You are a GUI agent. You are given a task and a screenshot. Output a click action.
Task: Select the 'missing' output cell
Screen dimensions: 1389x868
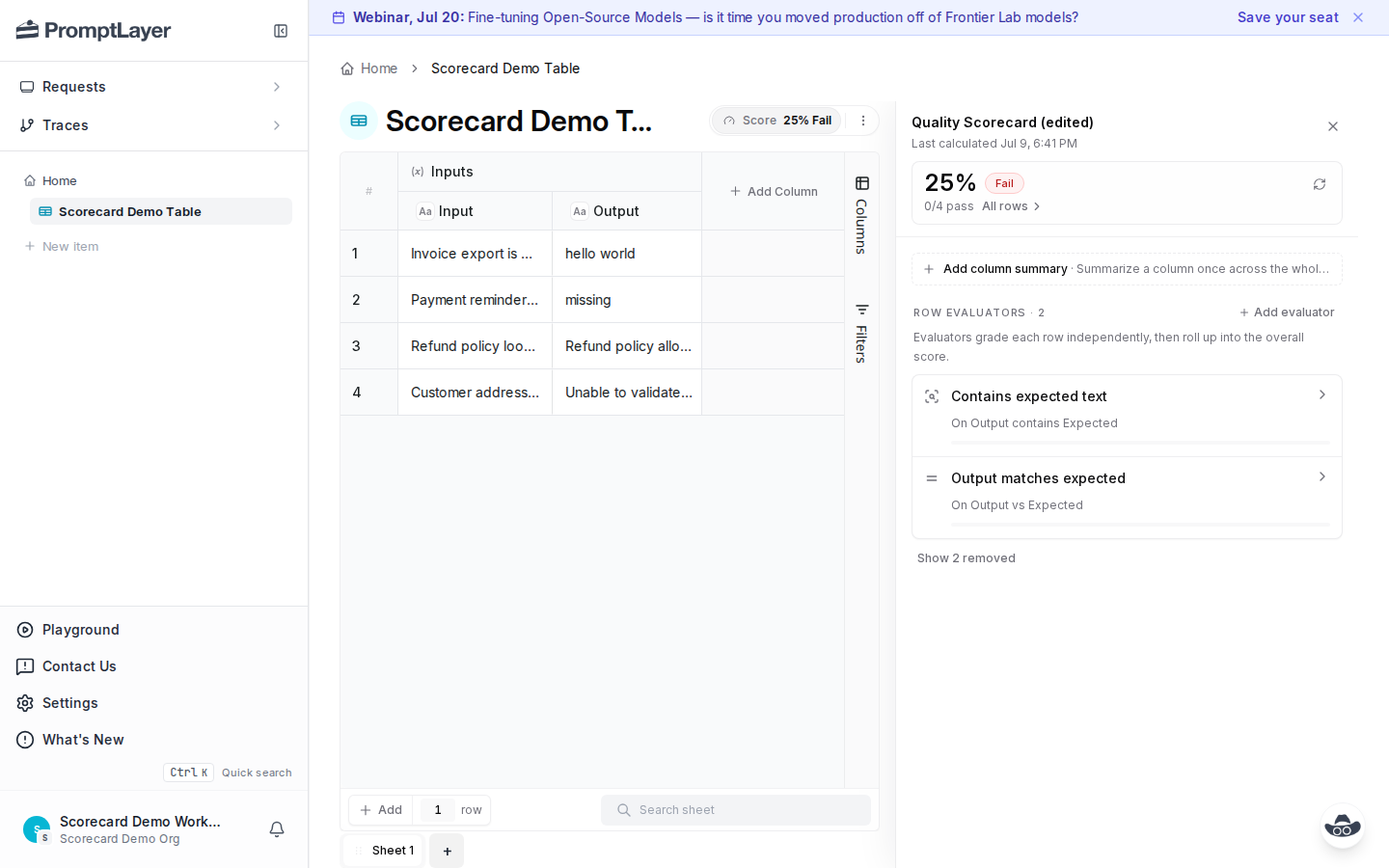click(x=627, y=300)
